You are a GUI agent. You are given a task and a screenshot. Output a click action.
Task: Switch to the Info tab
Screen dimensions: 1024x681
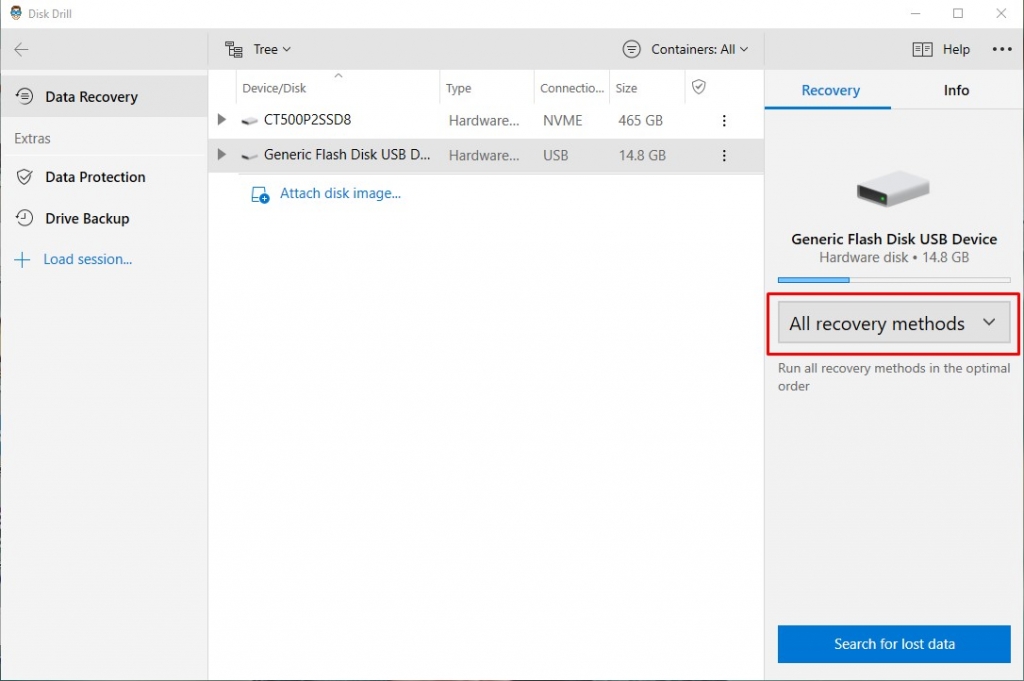(955, 89)
